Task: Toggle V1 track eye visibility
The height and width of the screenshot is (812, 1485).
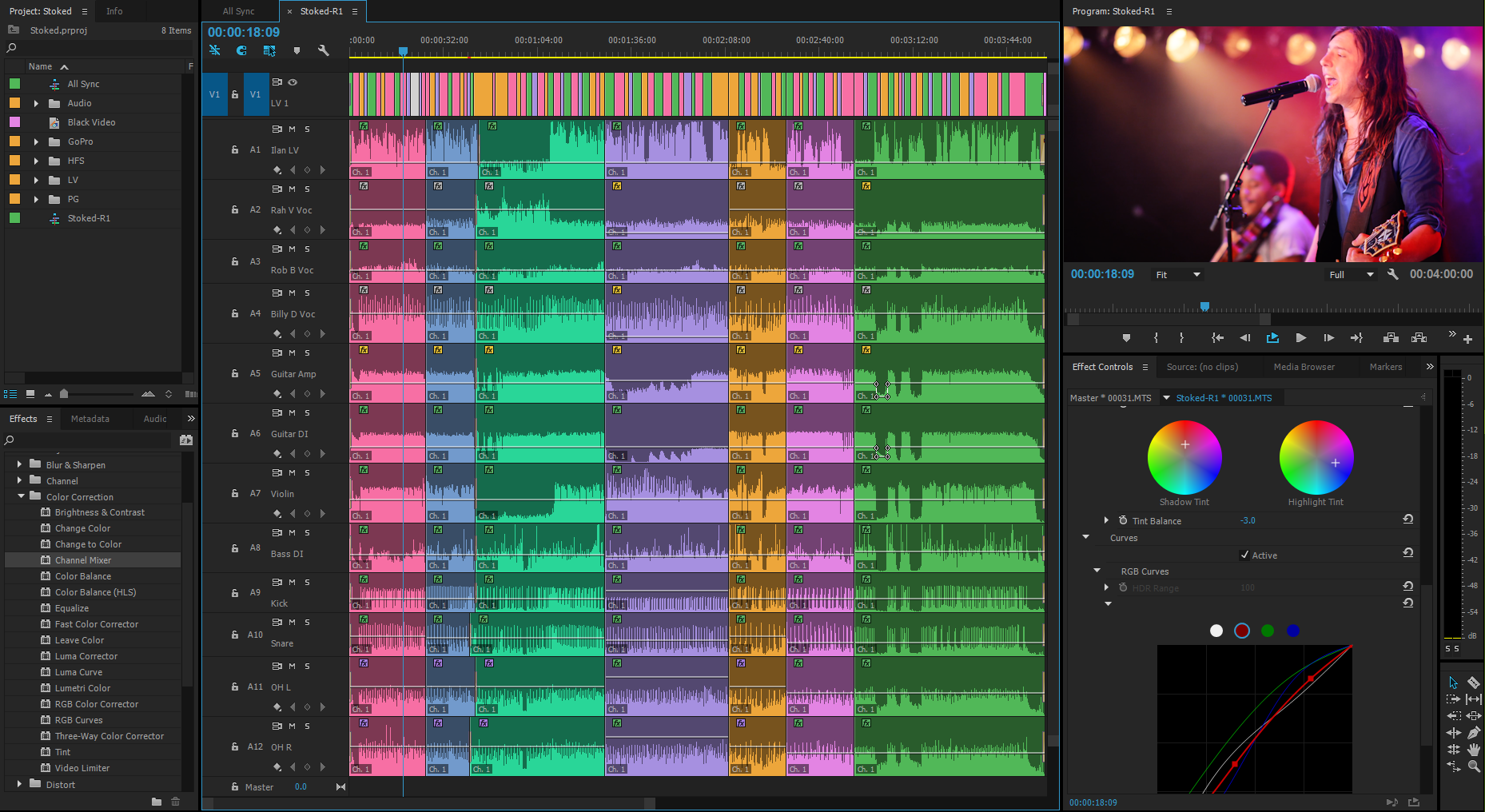Action: click(293, 82)
